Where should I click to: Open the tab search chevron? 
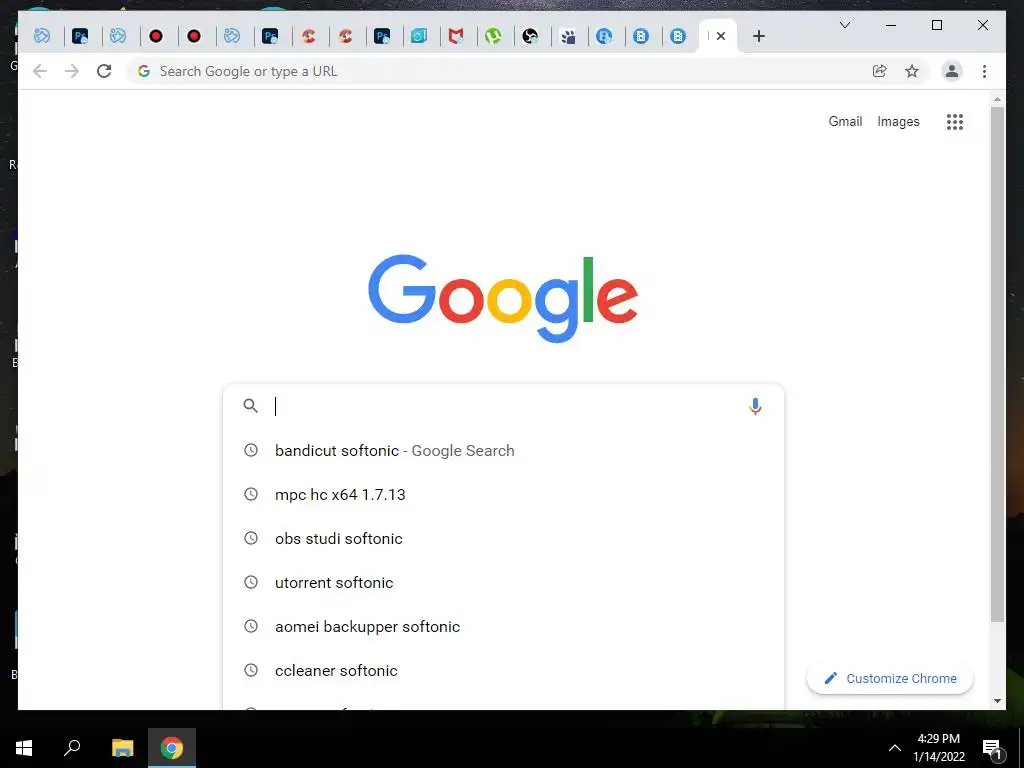point(844,25)
